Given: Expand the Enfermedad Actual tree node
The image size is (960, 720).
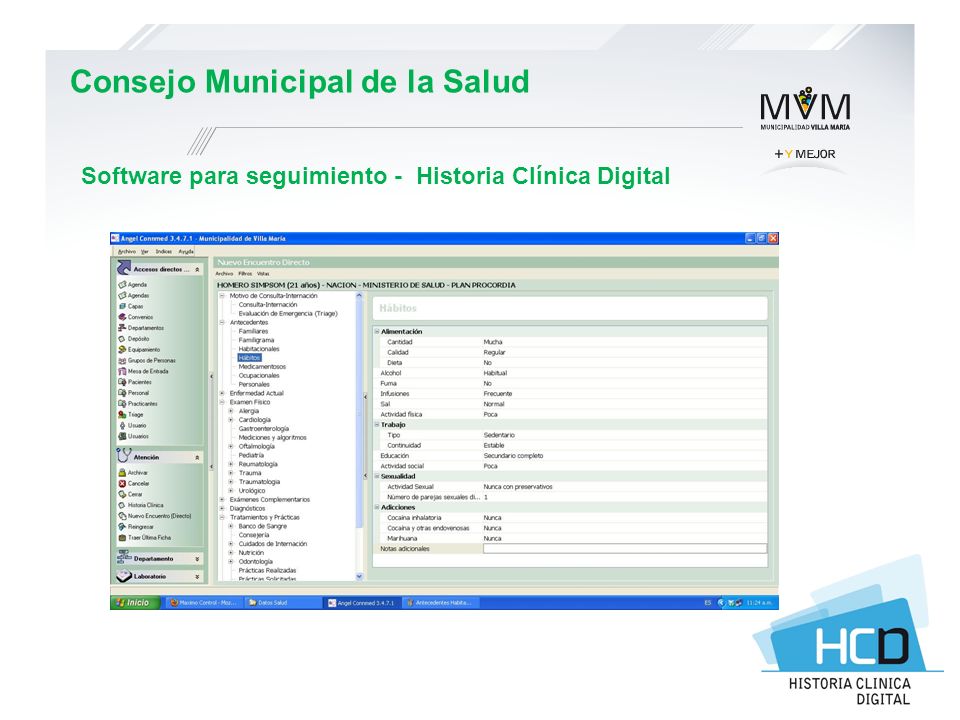Looking at the screenshot, I should pyautogui.click(x=222, y=394).
